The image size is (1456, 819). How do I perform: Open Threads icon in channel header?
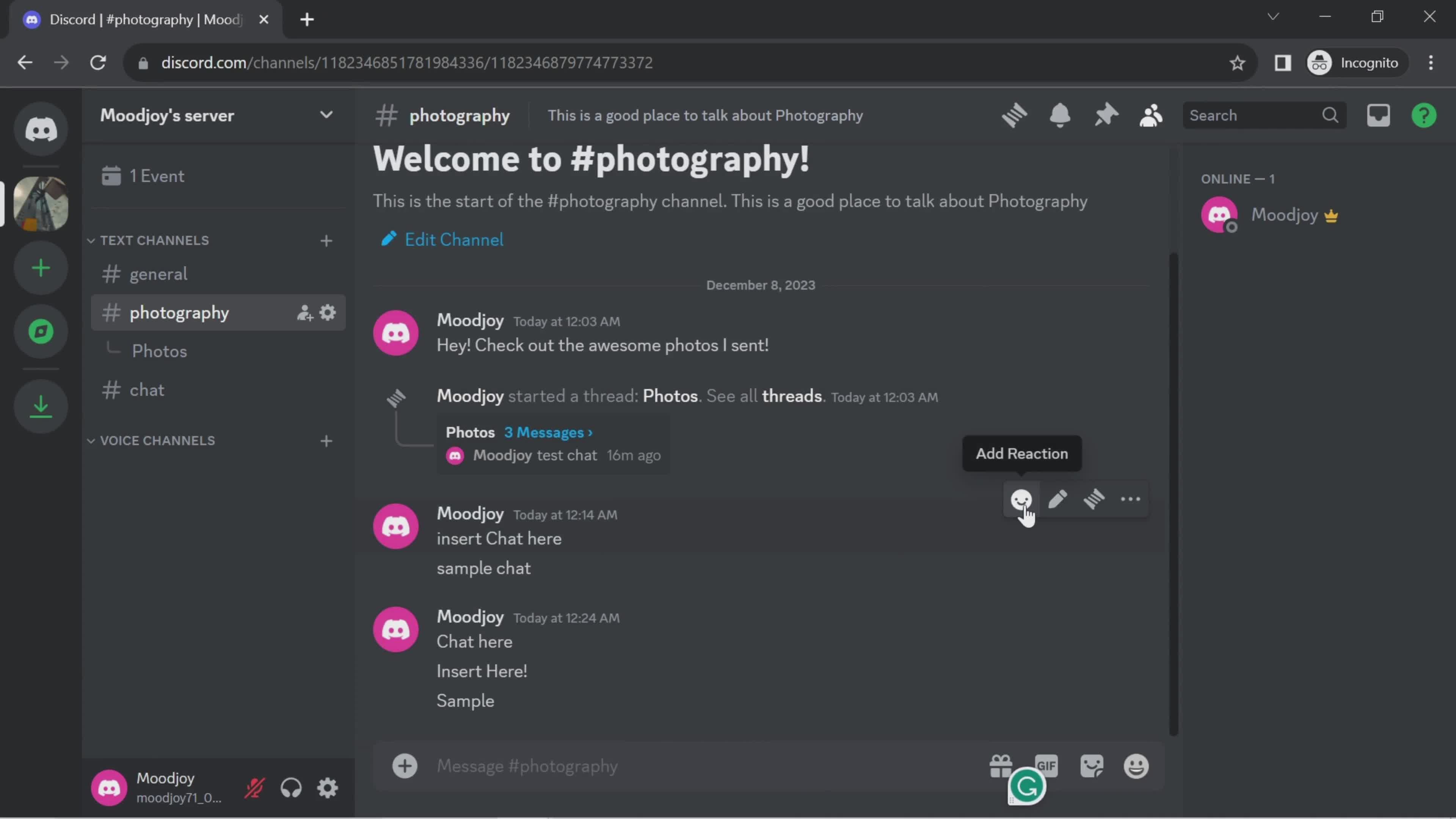(1015, 115)
